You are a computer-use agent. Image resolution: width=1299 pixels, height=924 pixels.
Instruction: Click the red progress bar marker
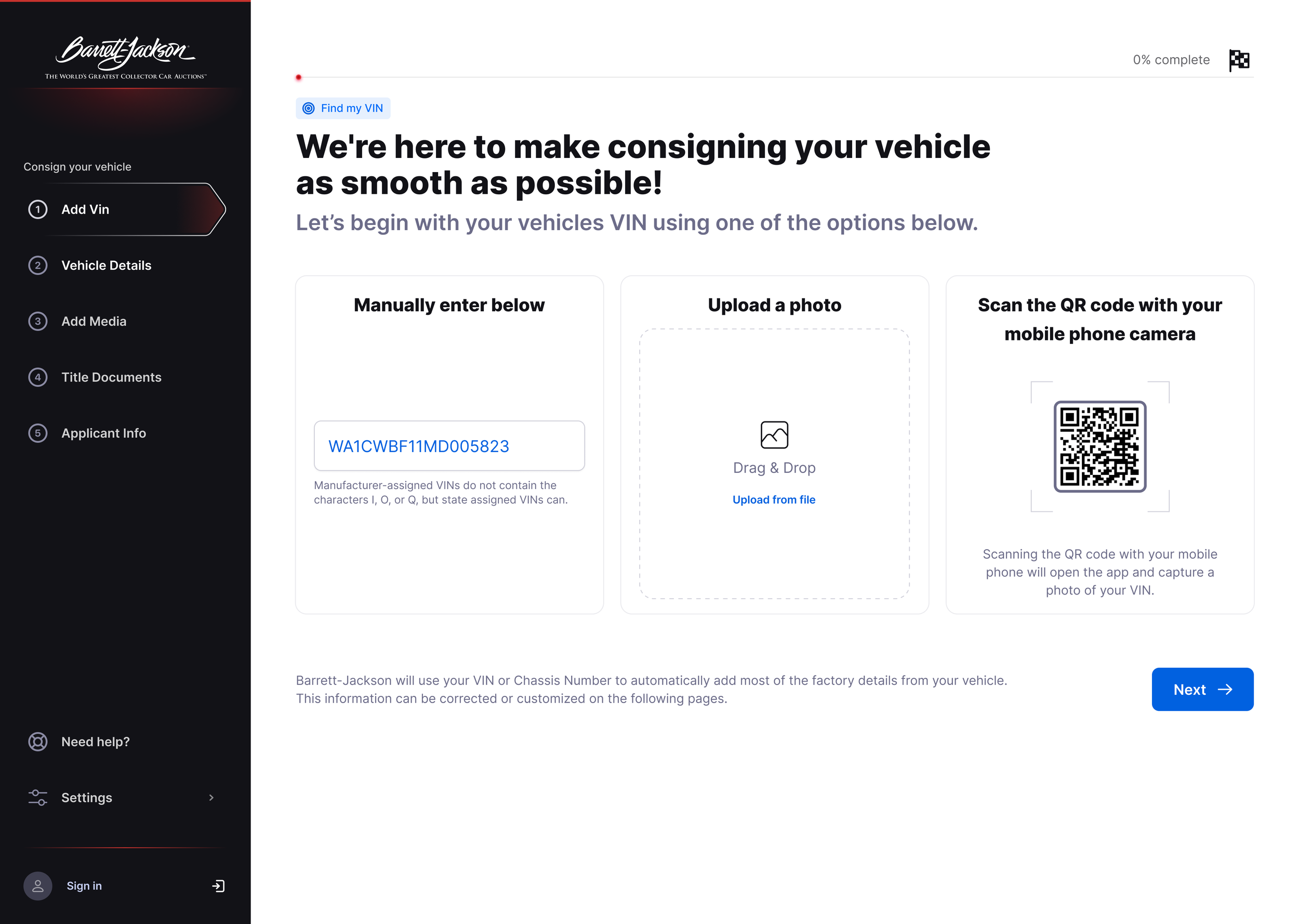click(x=299, y=77)
